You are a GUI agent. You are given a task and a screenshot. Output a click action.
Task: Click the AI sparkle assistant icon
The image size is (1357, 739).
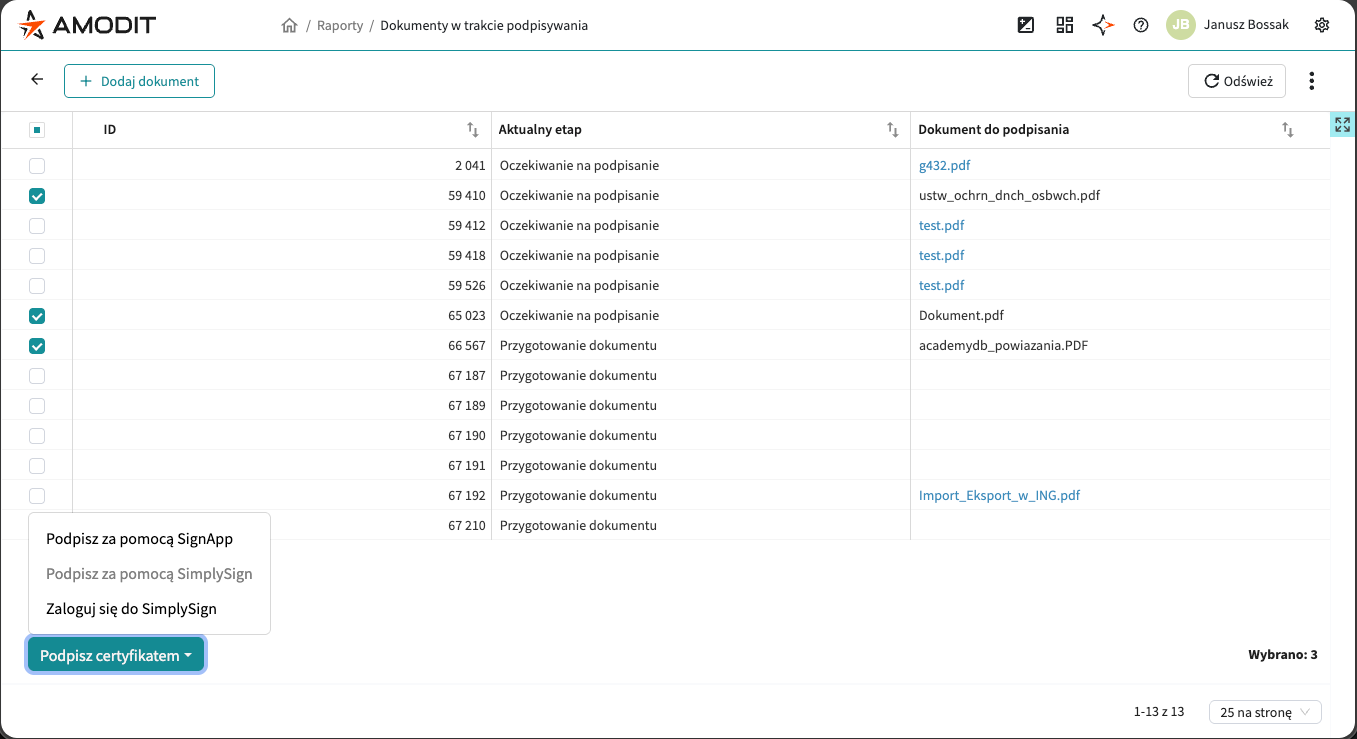(1102, 25)
